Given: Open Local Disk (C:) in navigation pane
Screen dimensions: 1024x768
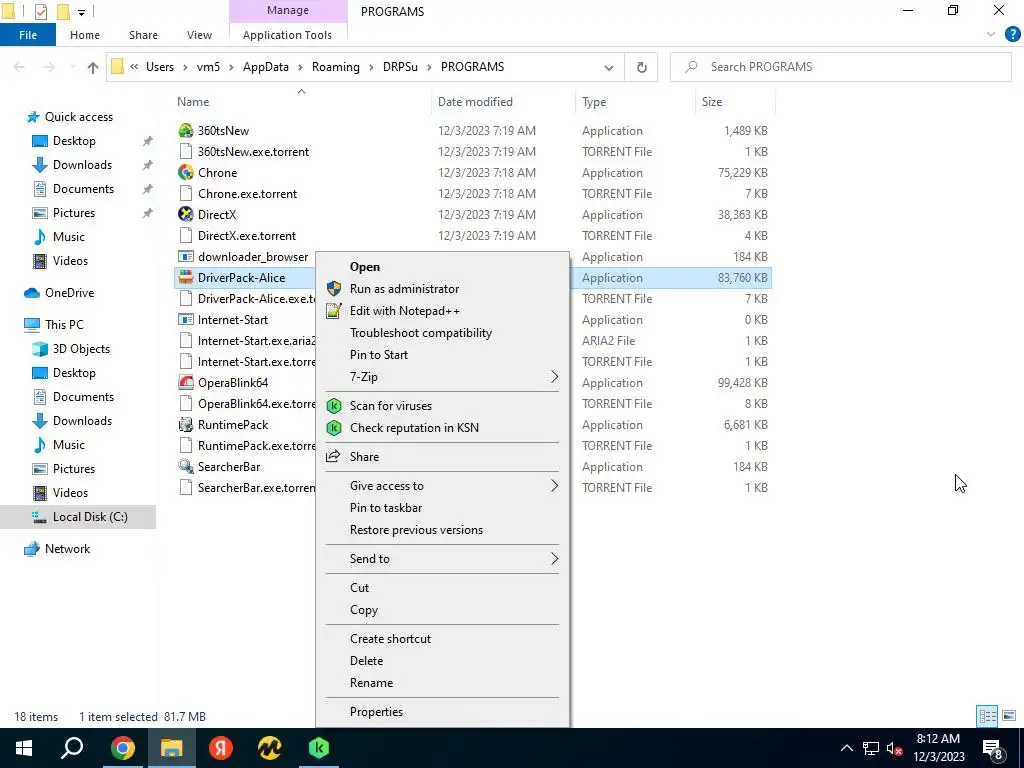Looking at the screenshot, I should point(90,517).
